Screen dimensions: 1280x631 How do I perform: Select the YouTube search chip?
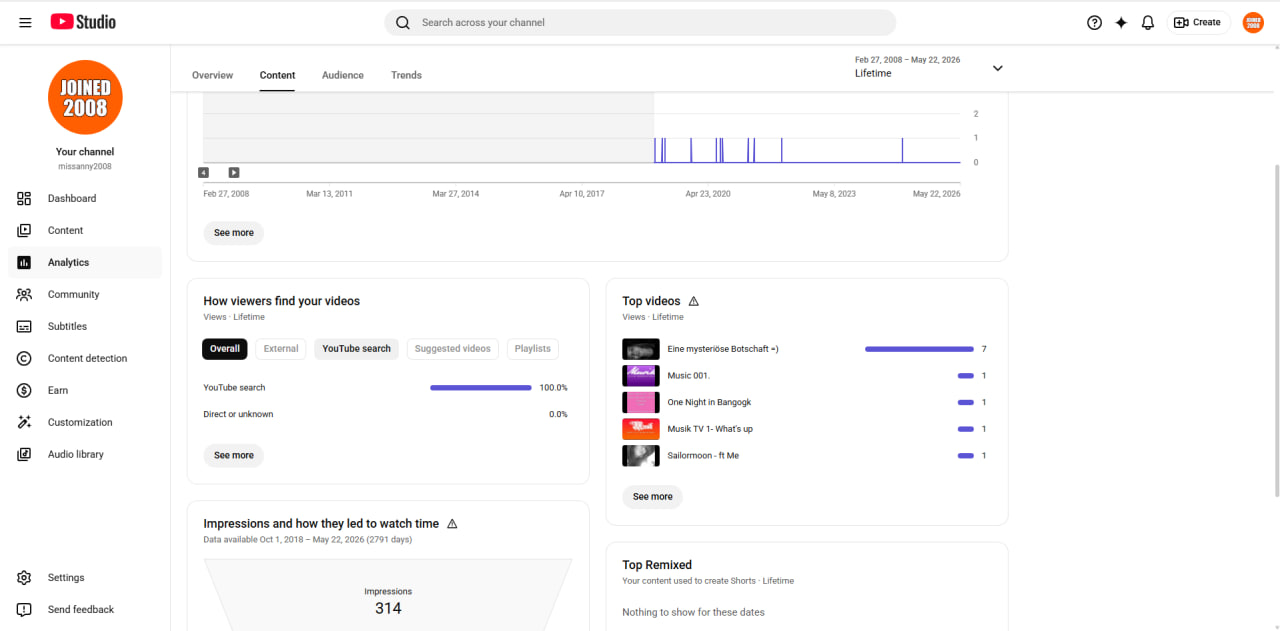tap(356, 349)
